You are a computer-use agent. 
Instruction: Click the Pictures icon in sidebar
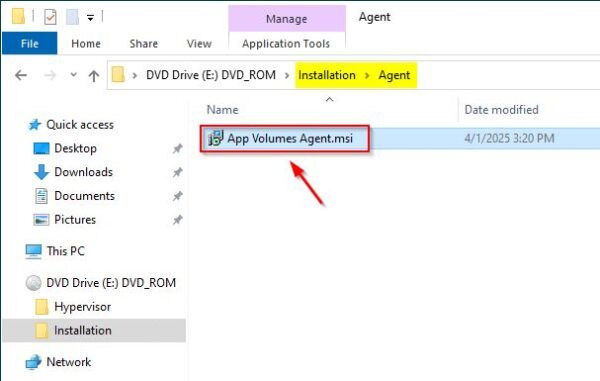[41, 220]
